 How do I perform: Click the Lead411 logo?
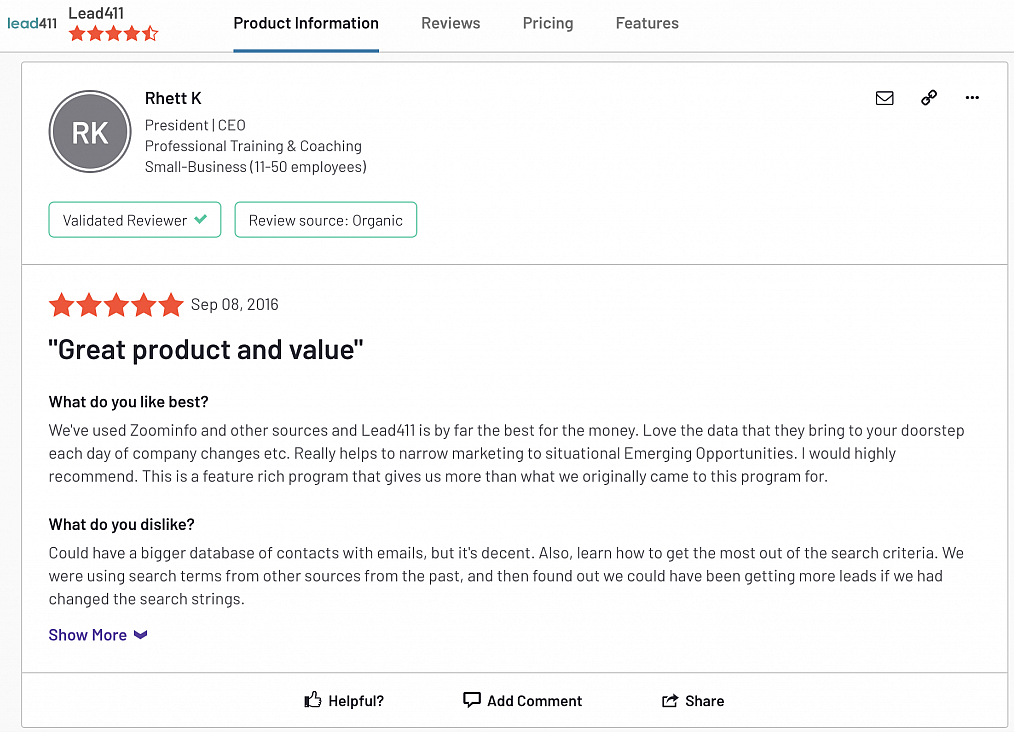click(32, 23)
